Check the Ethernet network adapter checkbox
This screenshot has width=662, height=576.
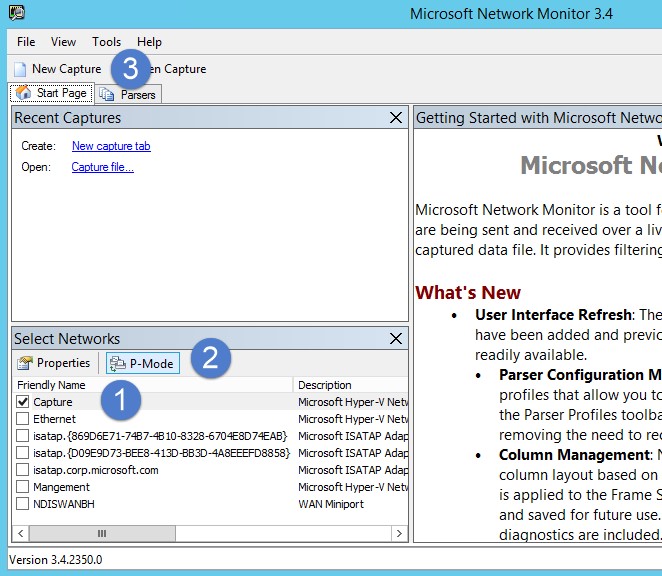point(22,418)
